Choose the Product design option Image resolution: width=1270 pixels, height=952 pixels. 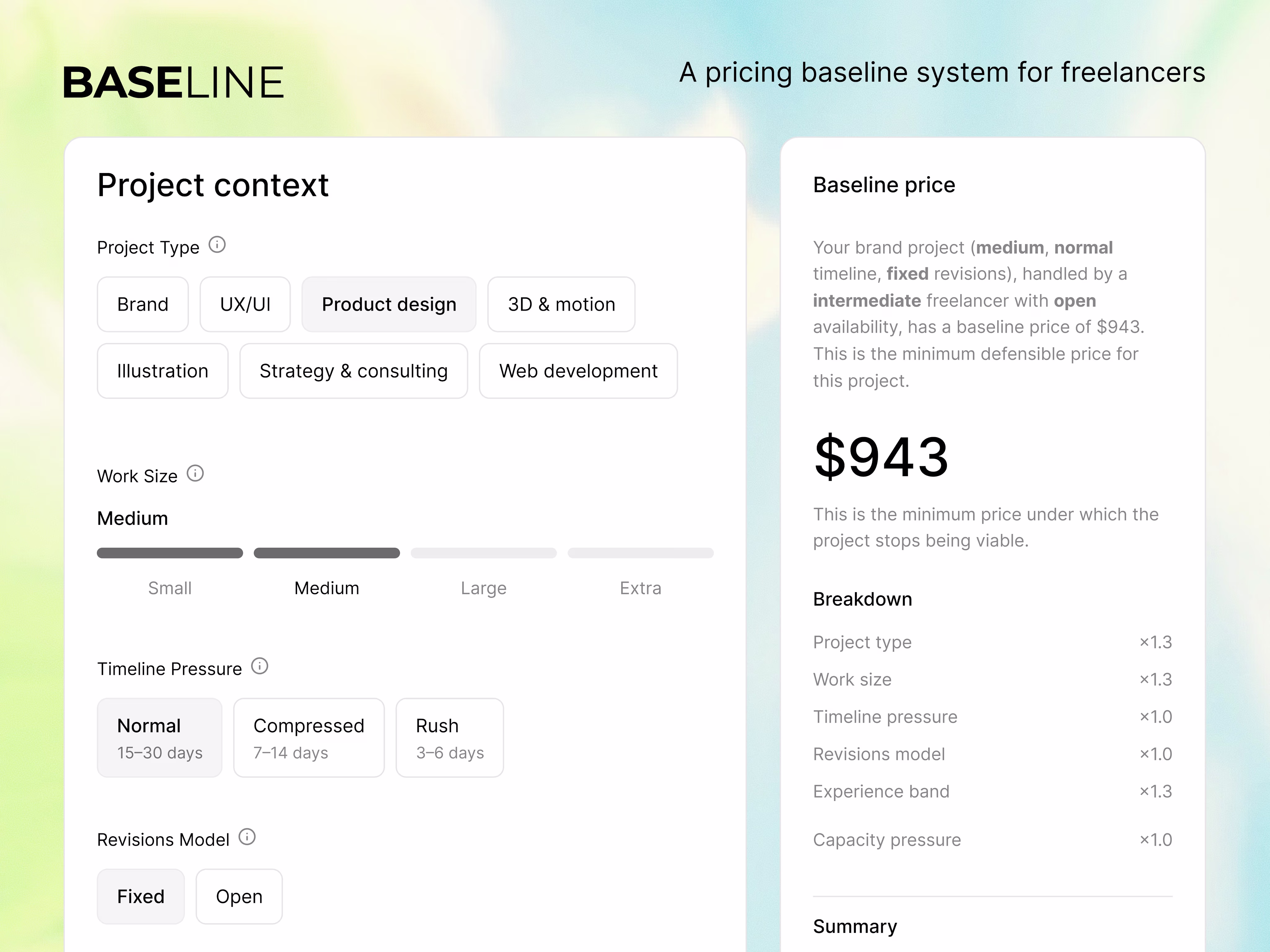389,304
